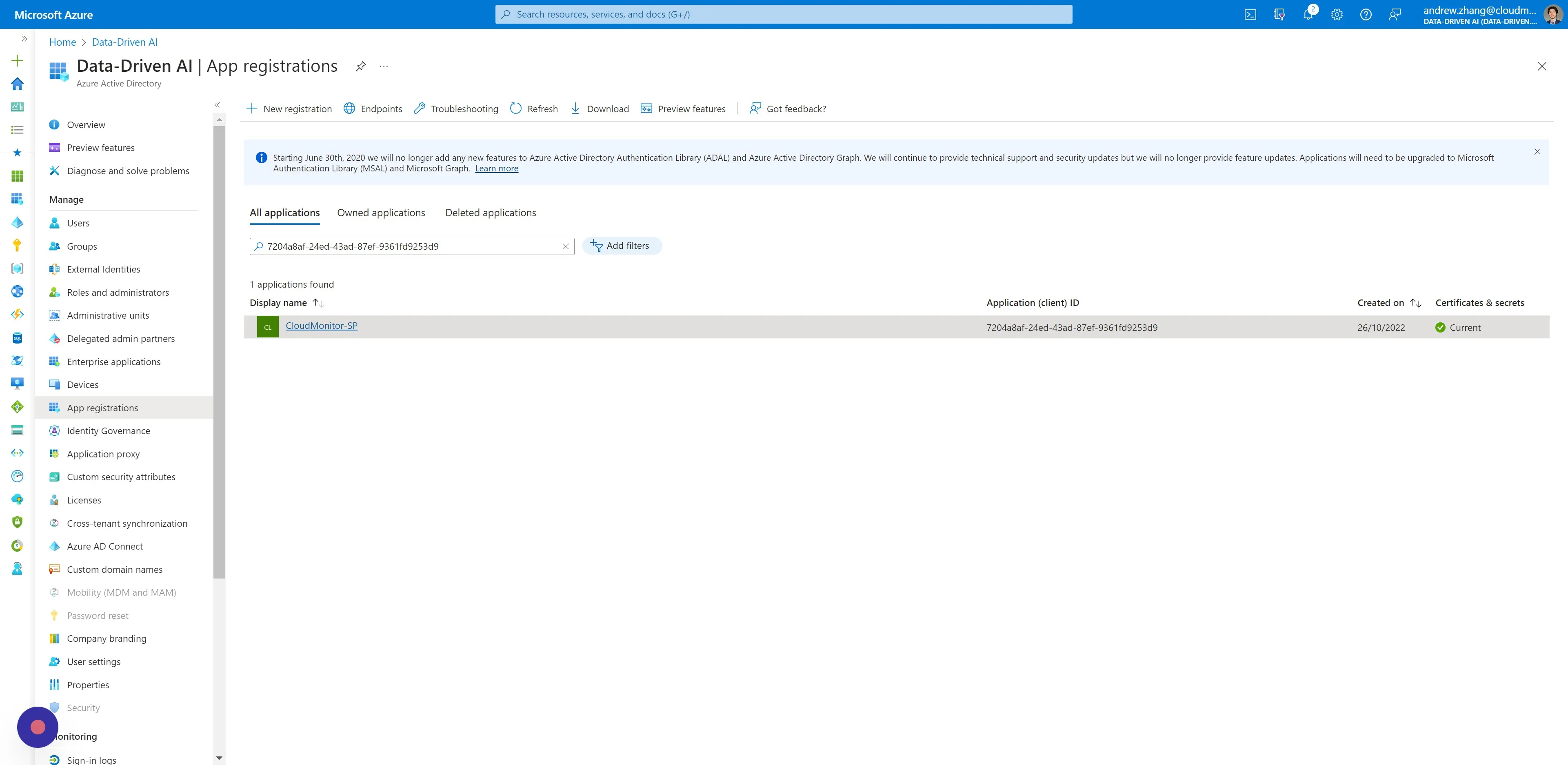
Task: Click side menu scrollbar down arrow
Action: tap(219, 758)
